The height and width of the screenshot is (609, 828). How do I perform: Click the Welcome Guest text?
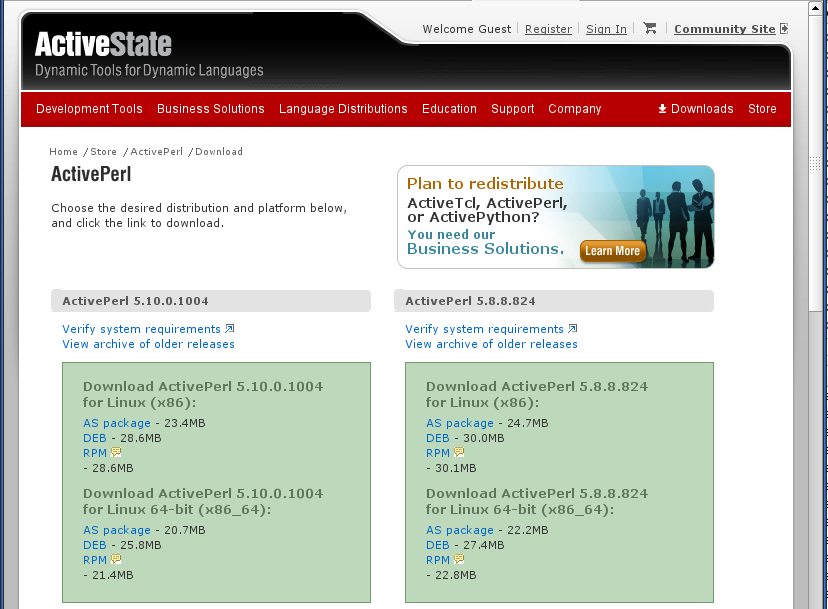[466, 29]
